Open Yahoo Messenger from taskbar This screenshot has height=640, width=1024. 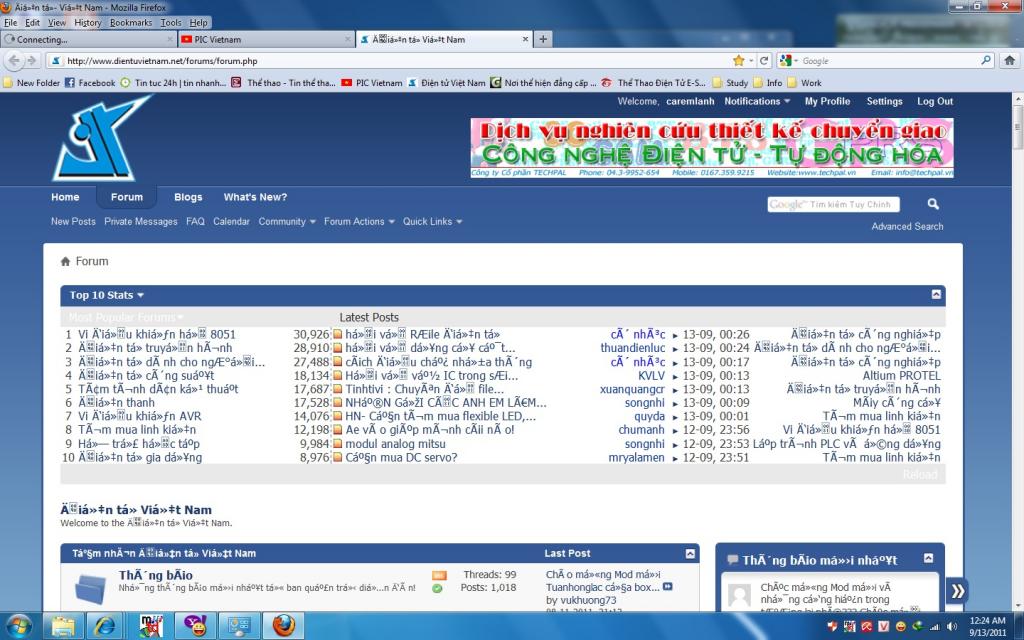coord(195,626)
